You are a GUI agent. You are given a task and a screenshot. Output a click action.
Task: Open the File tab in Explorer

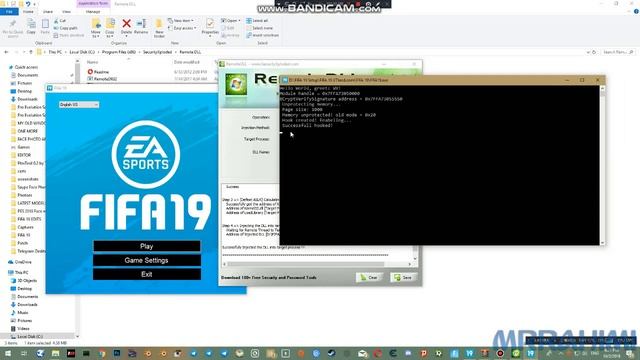[9, 11]
